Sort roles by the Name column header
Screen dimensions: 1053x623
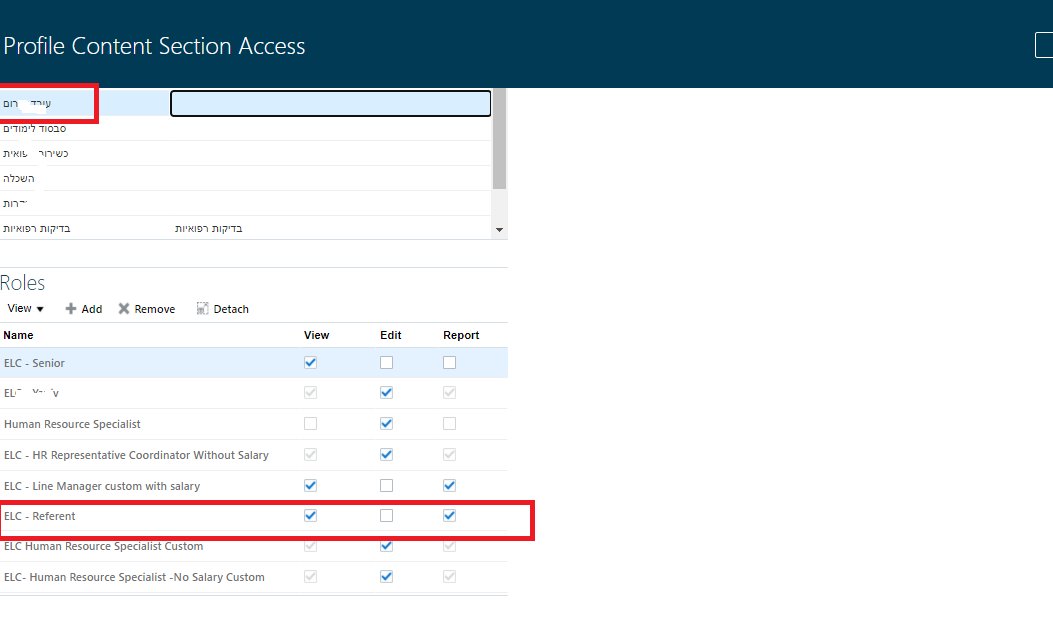tap(18, 334)
